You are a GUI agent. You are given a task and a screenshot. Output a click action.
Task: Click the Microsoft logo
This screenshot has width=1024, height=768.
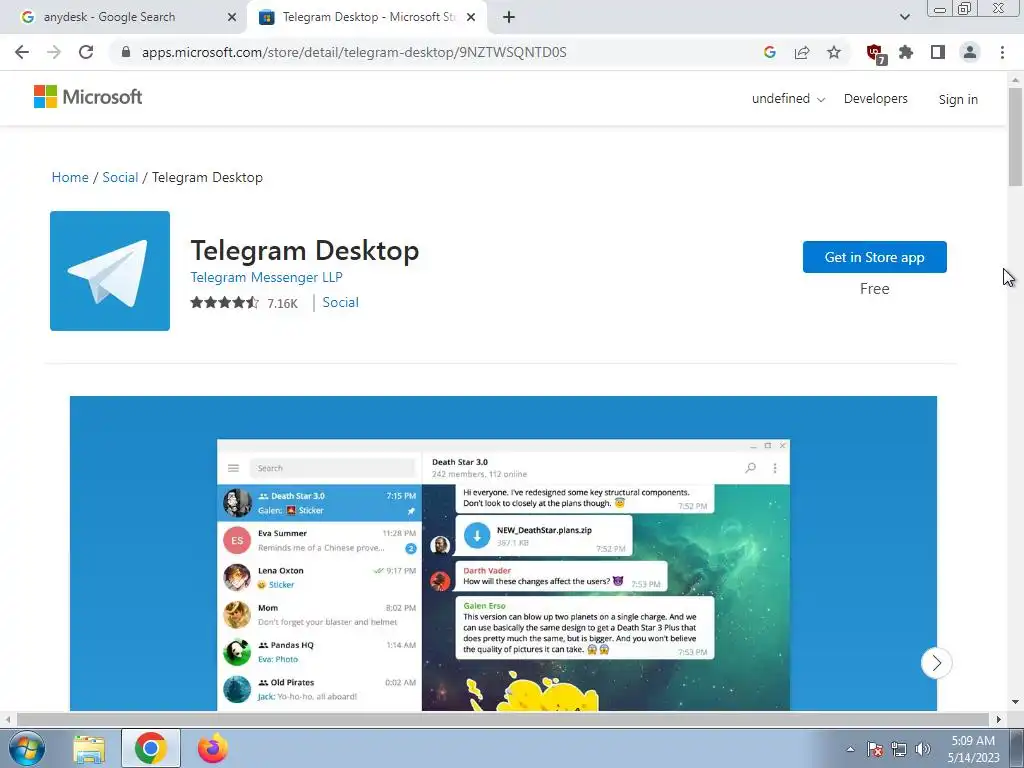[x=88, y=97]
